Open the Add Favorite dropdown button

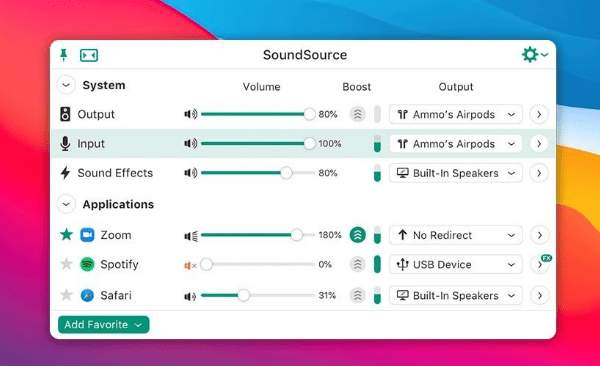pos(103,325)
